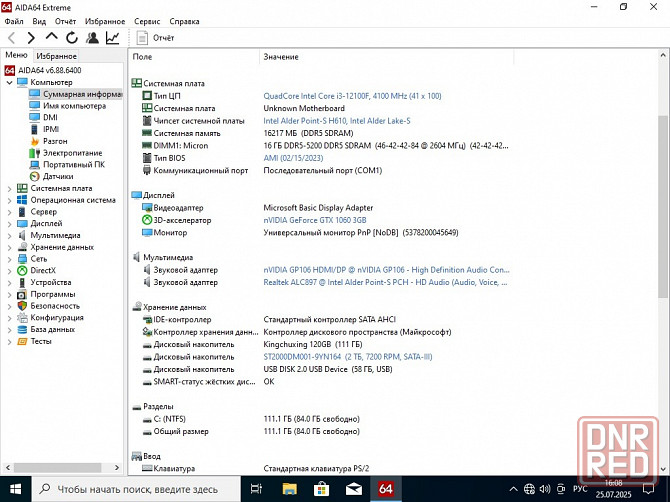
Task: Click the tree horizontal scrollbar thumb
Action: coord(58,467)
